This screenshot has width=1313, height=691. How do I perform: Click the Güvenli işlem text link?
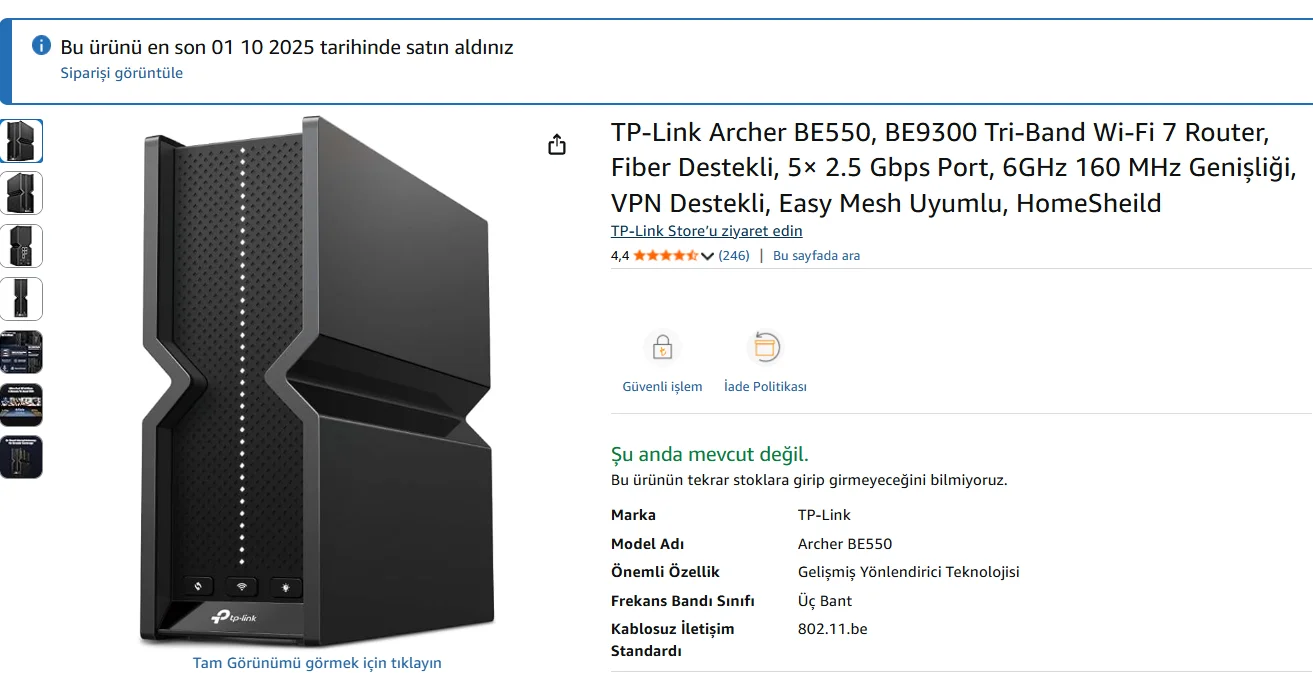click(662, 387)
